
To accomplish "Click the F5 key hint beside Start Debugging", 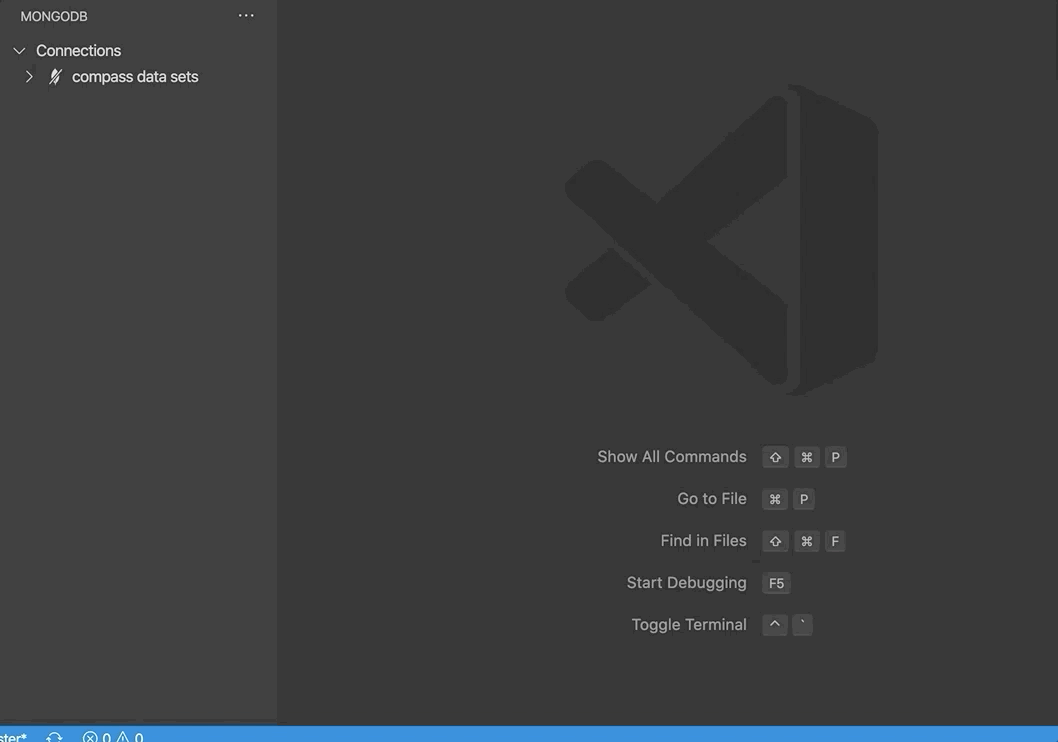I will click(x=777, y=583).
